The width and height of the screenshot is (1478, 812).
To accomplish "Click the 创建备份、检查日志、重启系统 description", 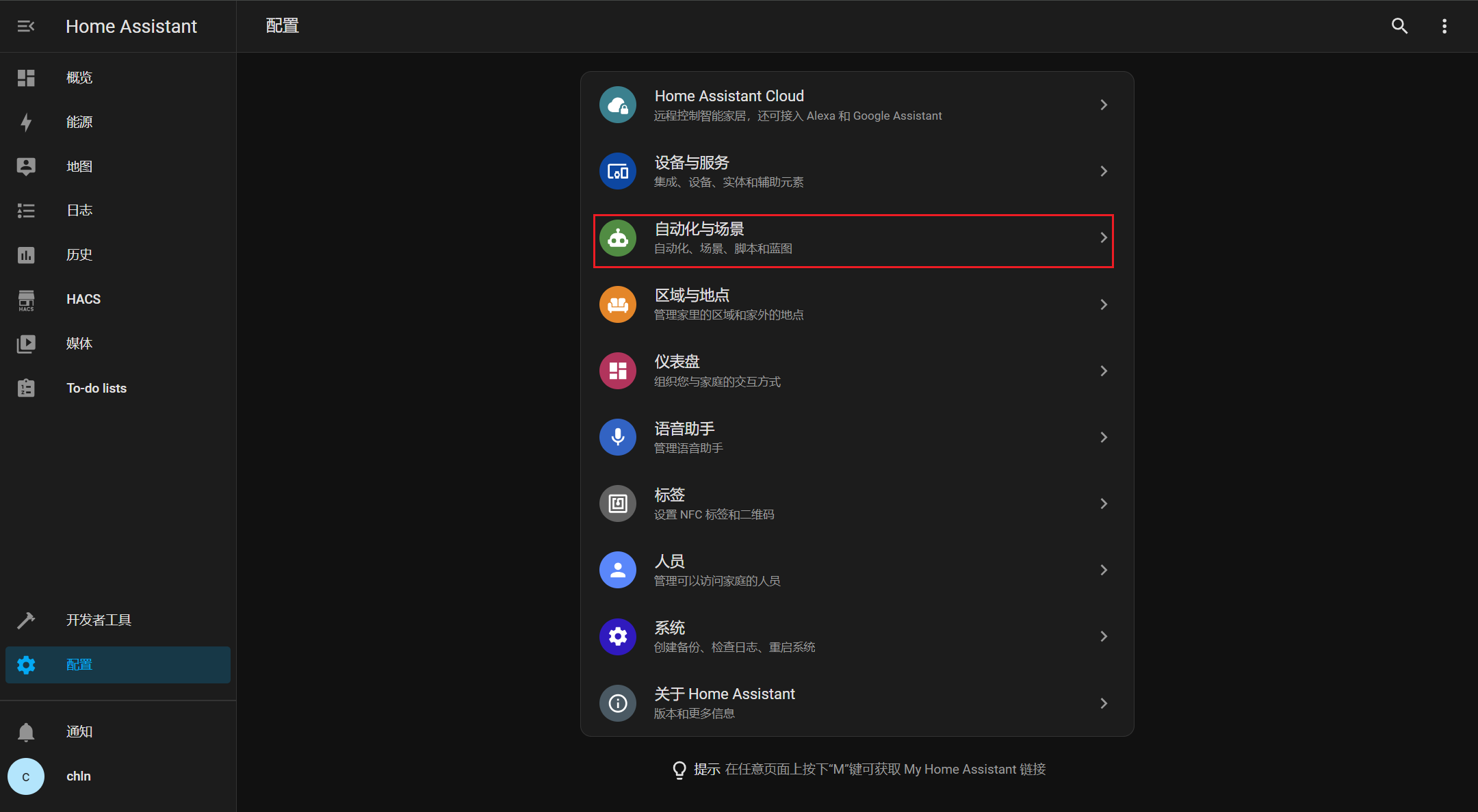I will coord(735,647).
